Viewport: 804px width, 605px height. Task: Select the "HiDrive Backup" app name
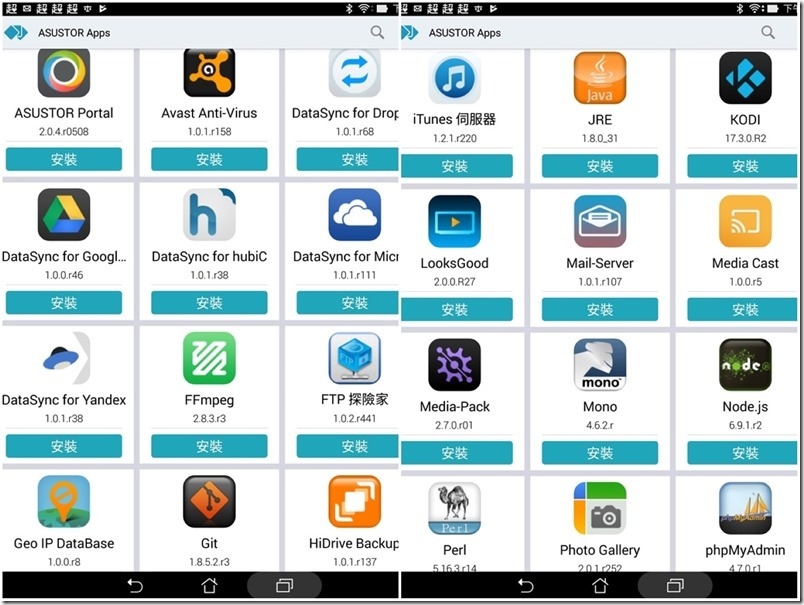(354, 543)
